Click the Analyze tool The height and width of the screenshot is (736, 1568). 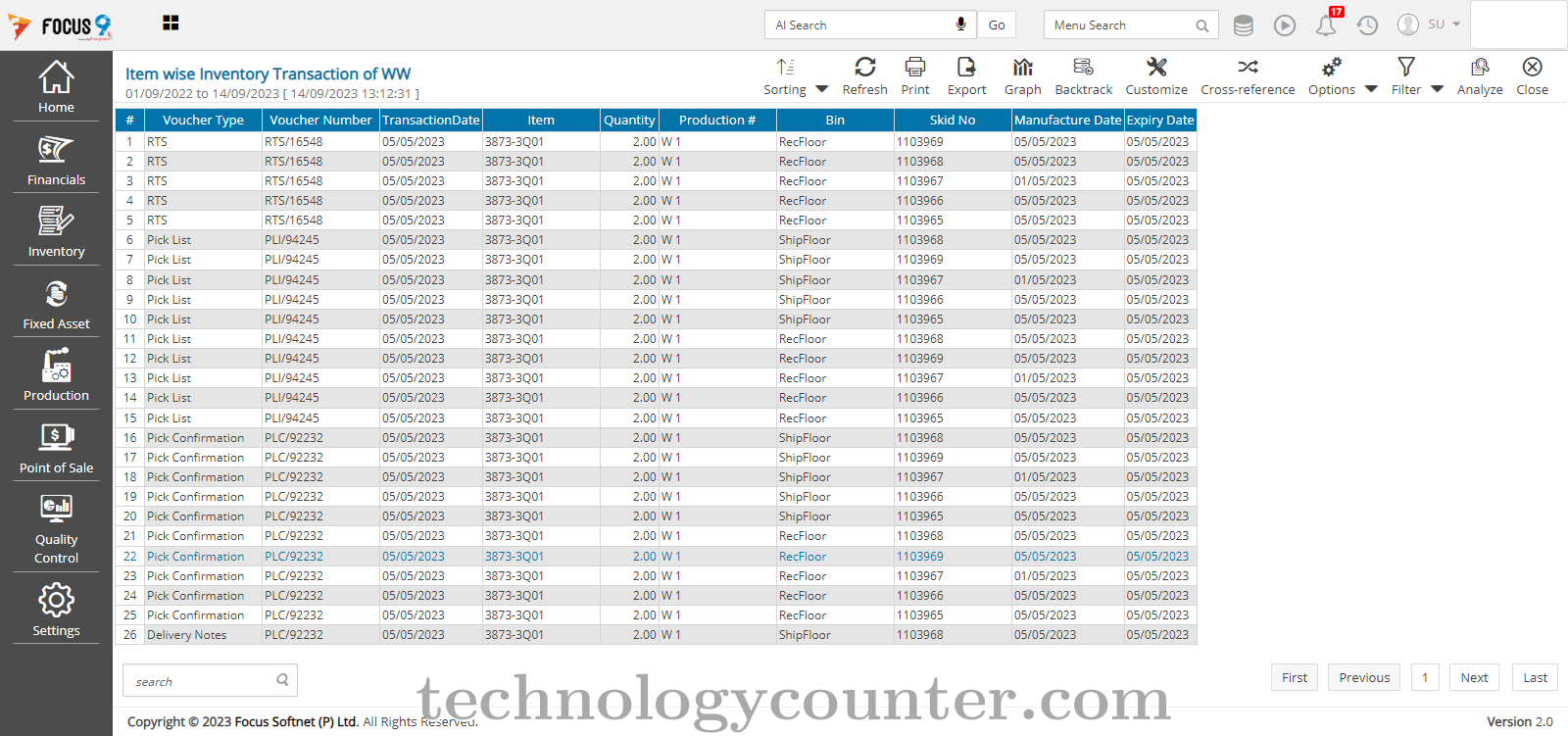1480,75
